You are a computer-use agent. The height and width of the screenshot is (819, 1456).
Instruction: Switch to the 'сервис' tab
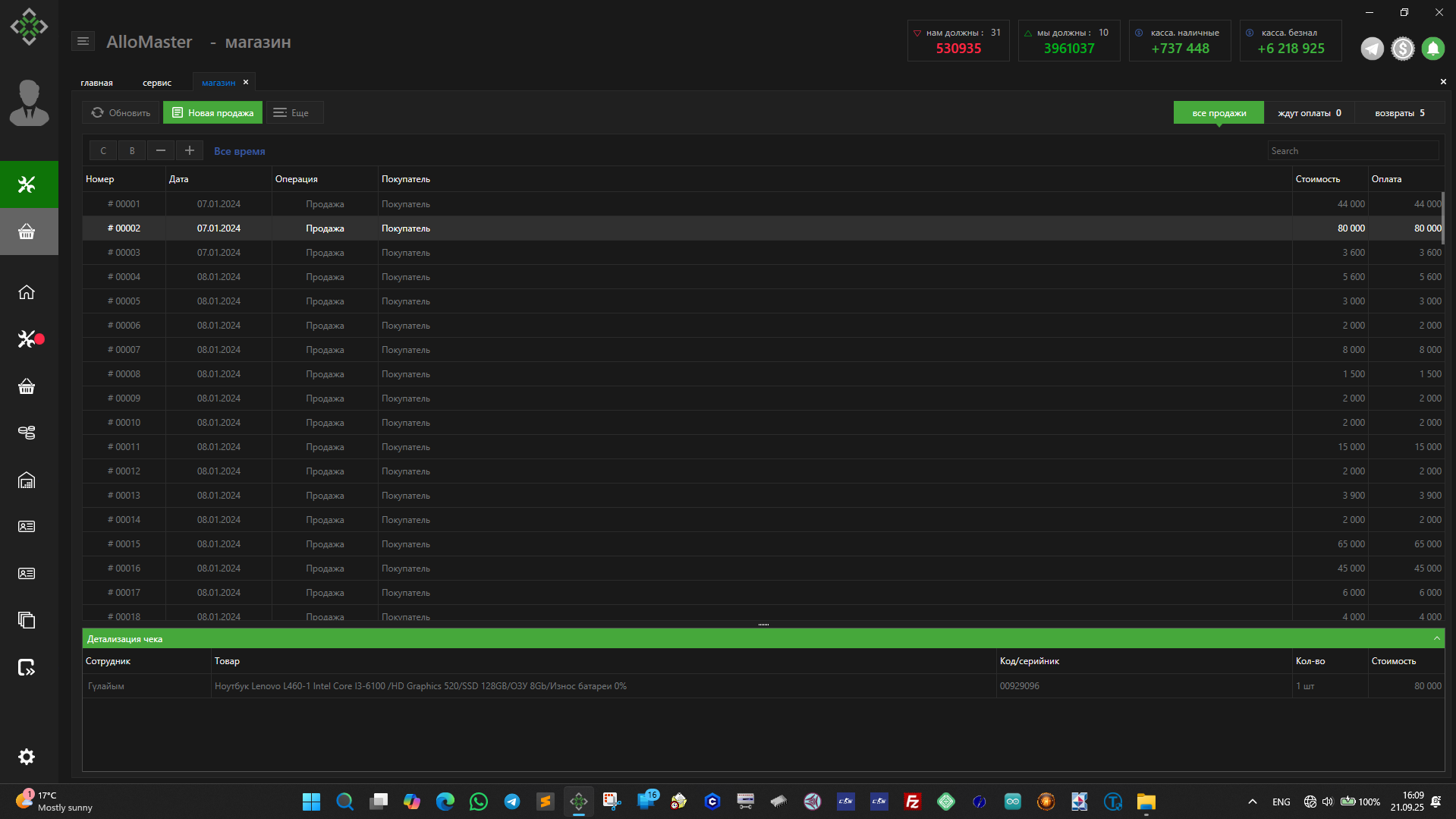click(157, 83)
